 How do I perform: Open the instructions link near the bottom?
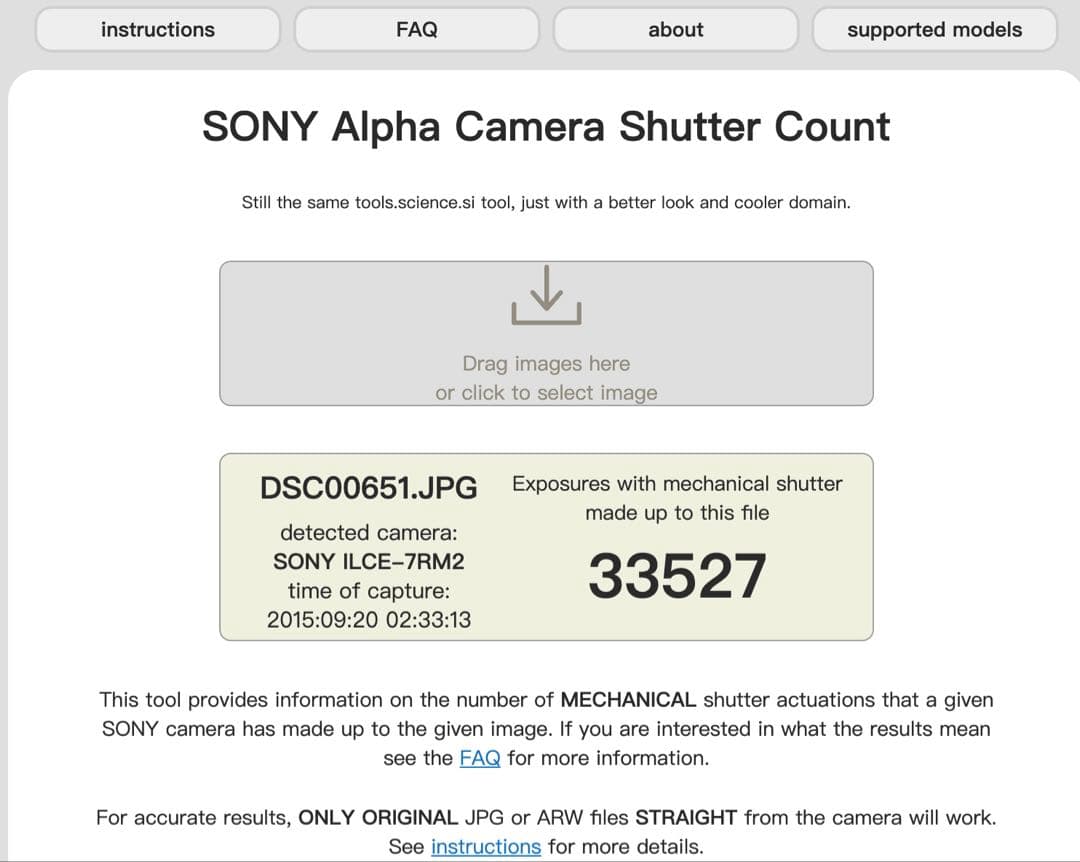(x=485, y=846)
